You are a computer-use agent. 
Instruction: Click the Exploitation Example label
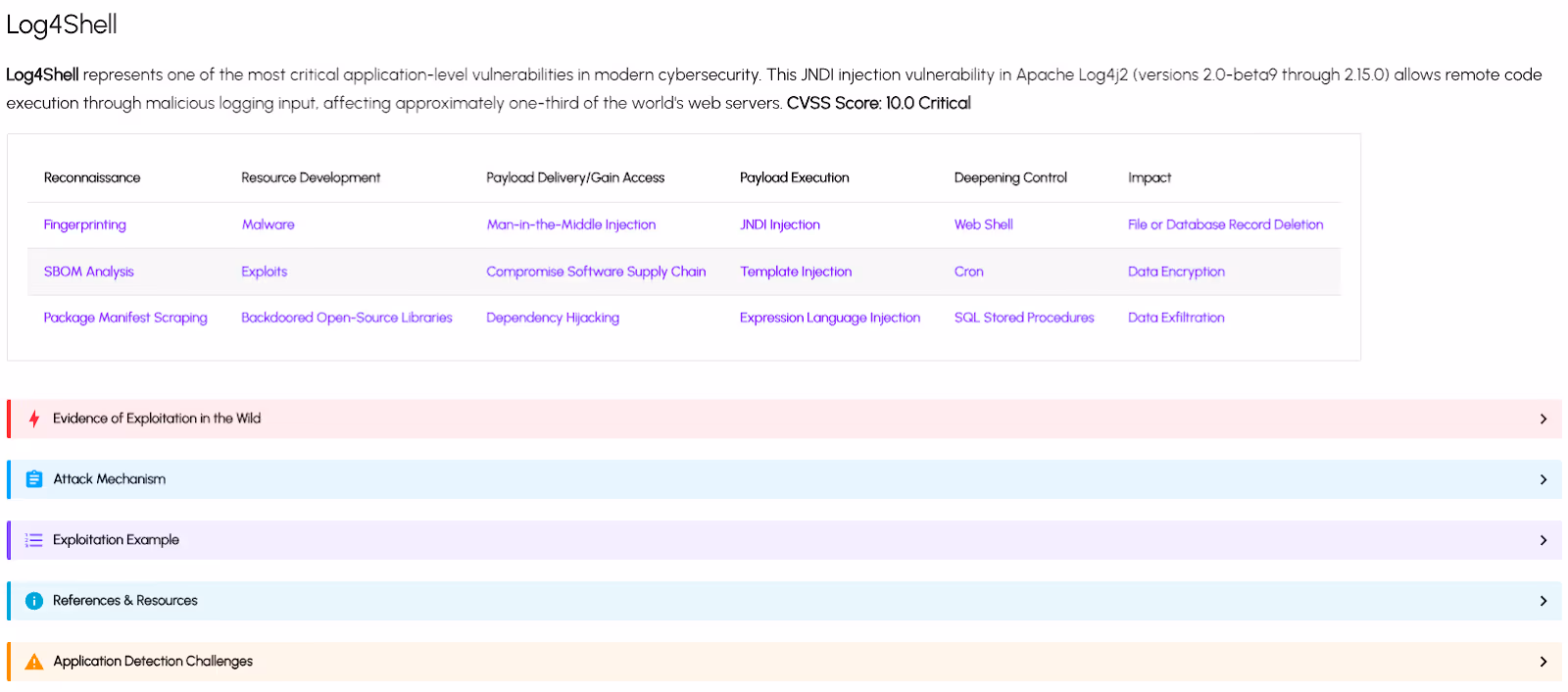click(x=116, y=540)
